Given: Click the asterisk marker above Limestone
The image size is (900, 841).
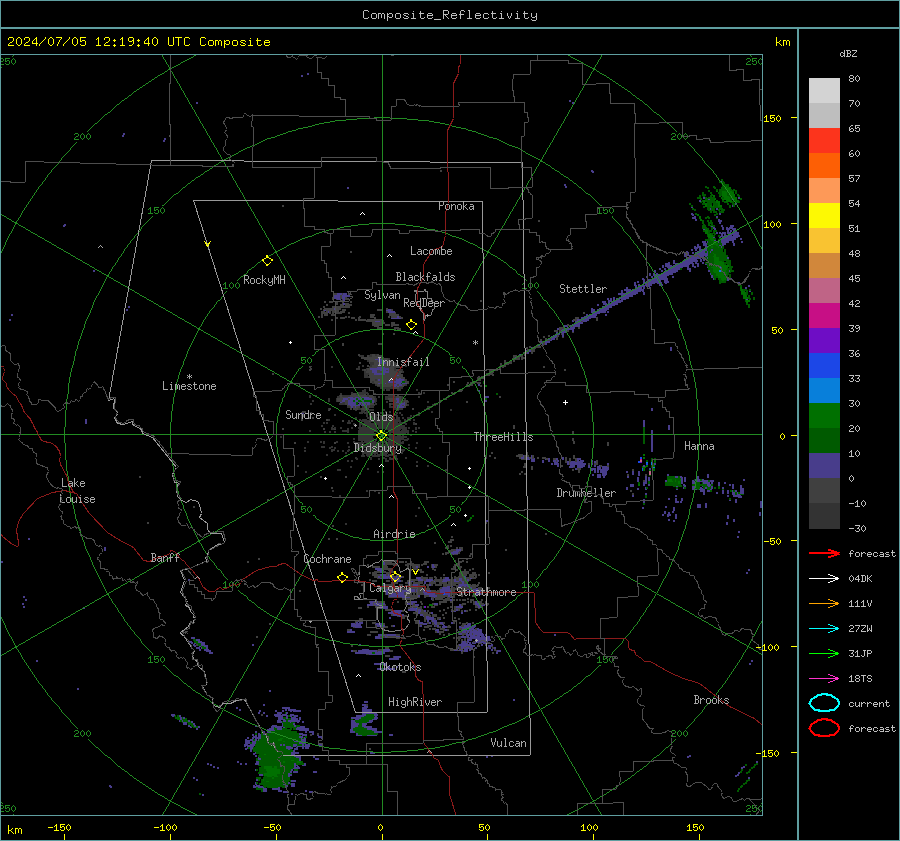Looking at the screenshot, I should click(189, 377).
